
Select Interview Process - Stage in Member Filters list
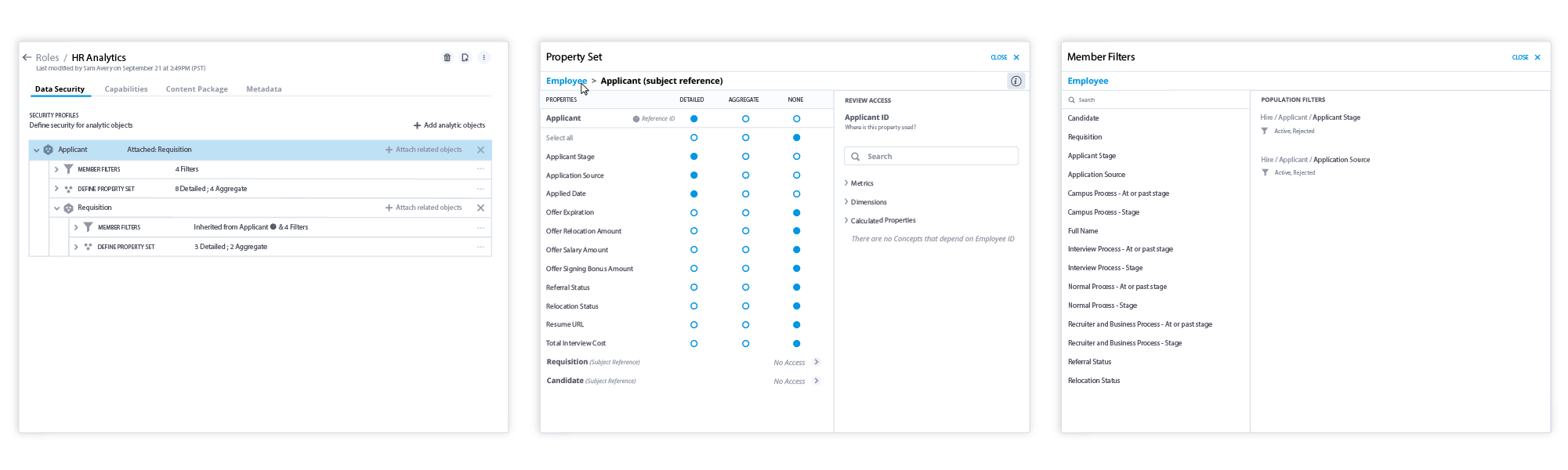[1105, 268]
